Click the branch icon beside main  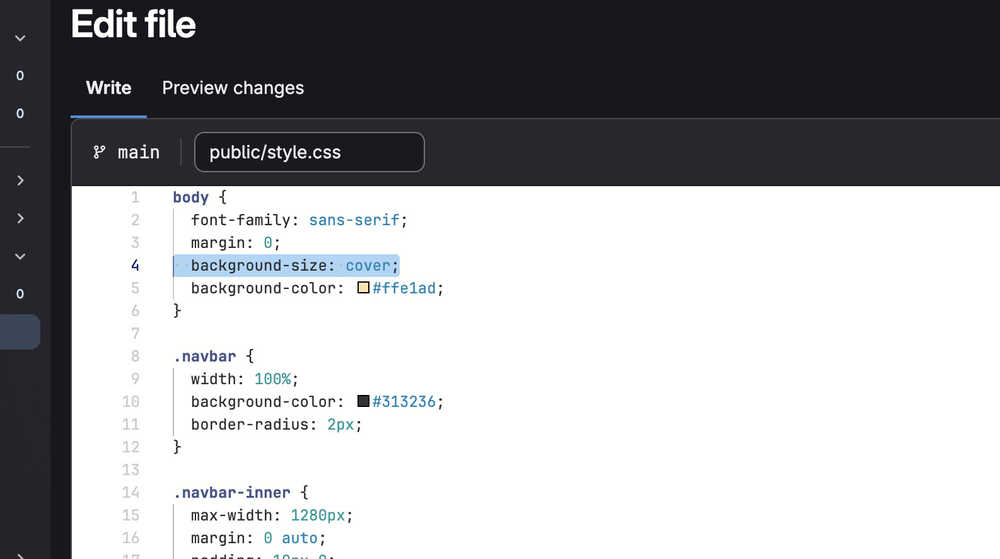[99, 152]
